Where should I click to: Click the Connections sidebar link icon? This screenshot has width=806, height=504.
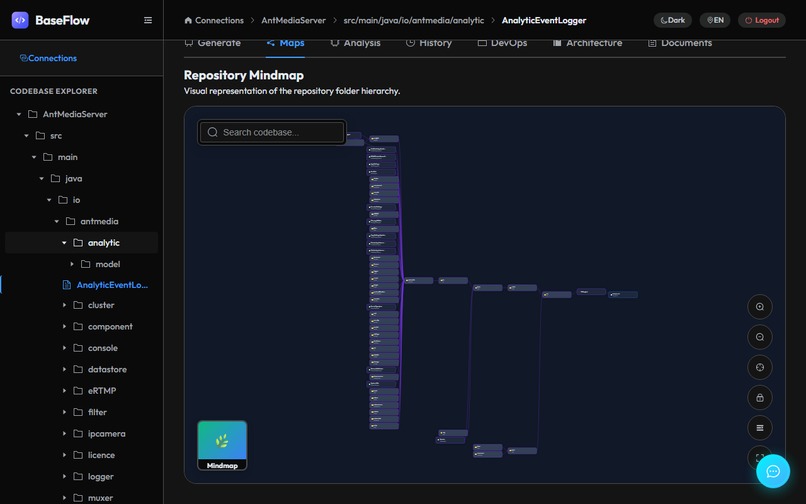tap(23, 58)
